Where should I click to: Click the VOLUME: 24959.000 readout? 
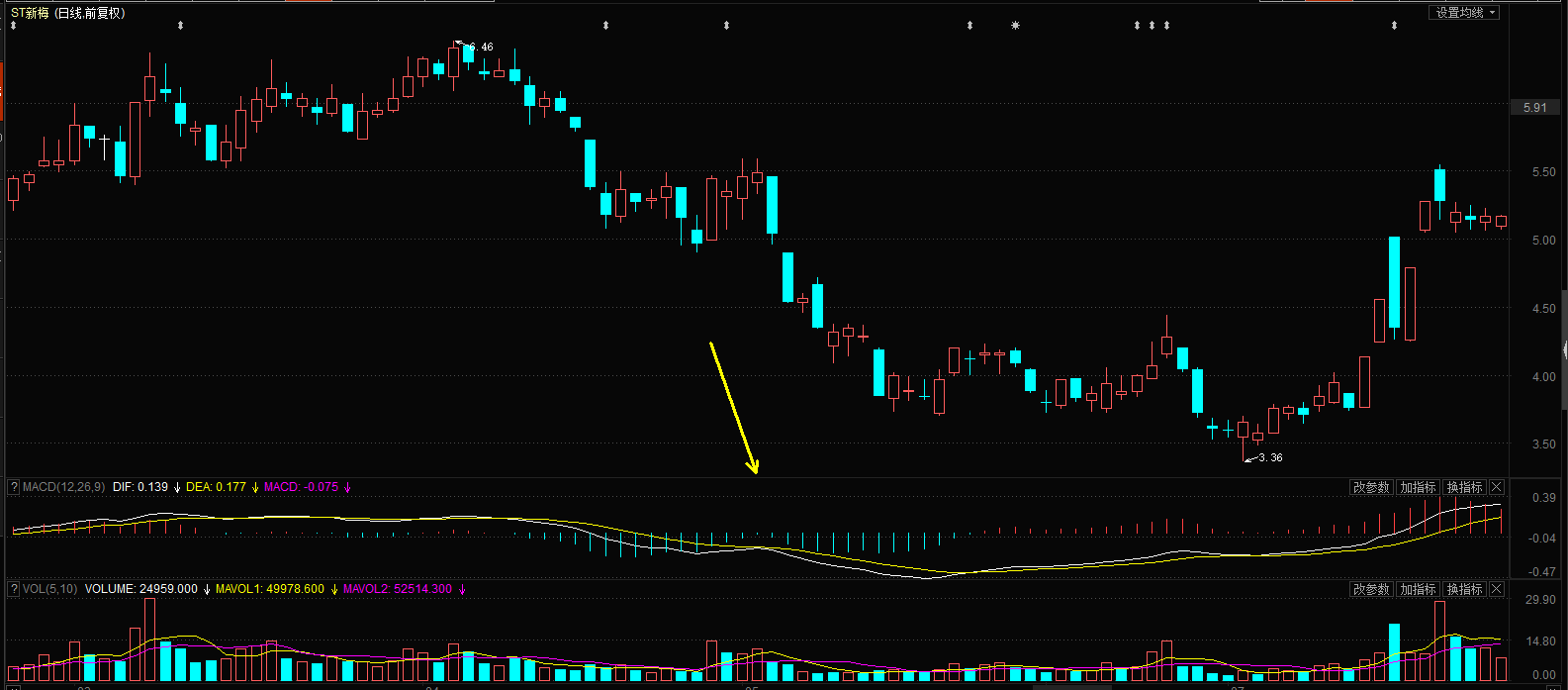[141, 589]
